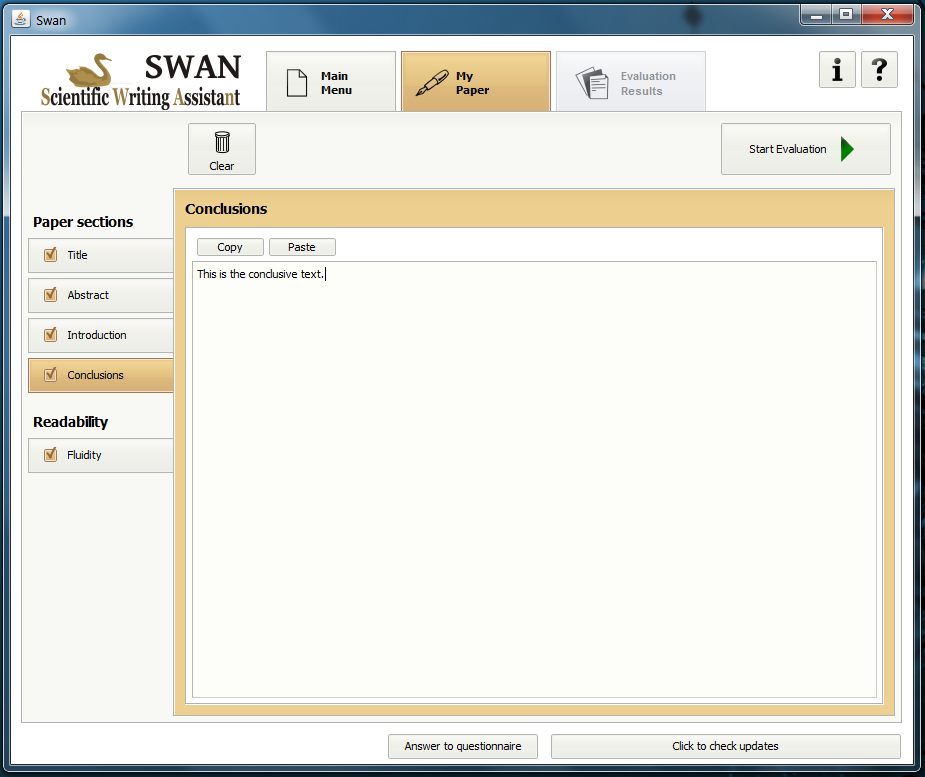
Task: Switch to the My Paper tab
Action: coord(476,81)
